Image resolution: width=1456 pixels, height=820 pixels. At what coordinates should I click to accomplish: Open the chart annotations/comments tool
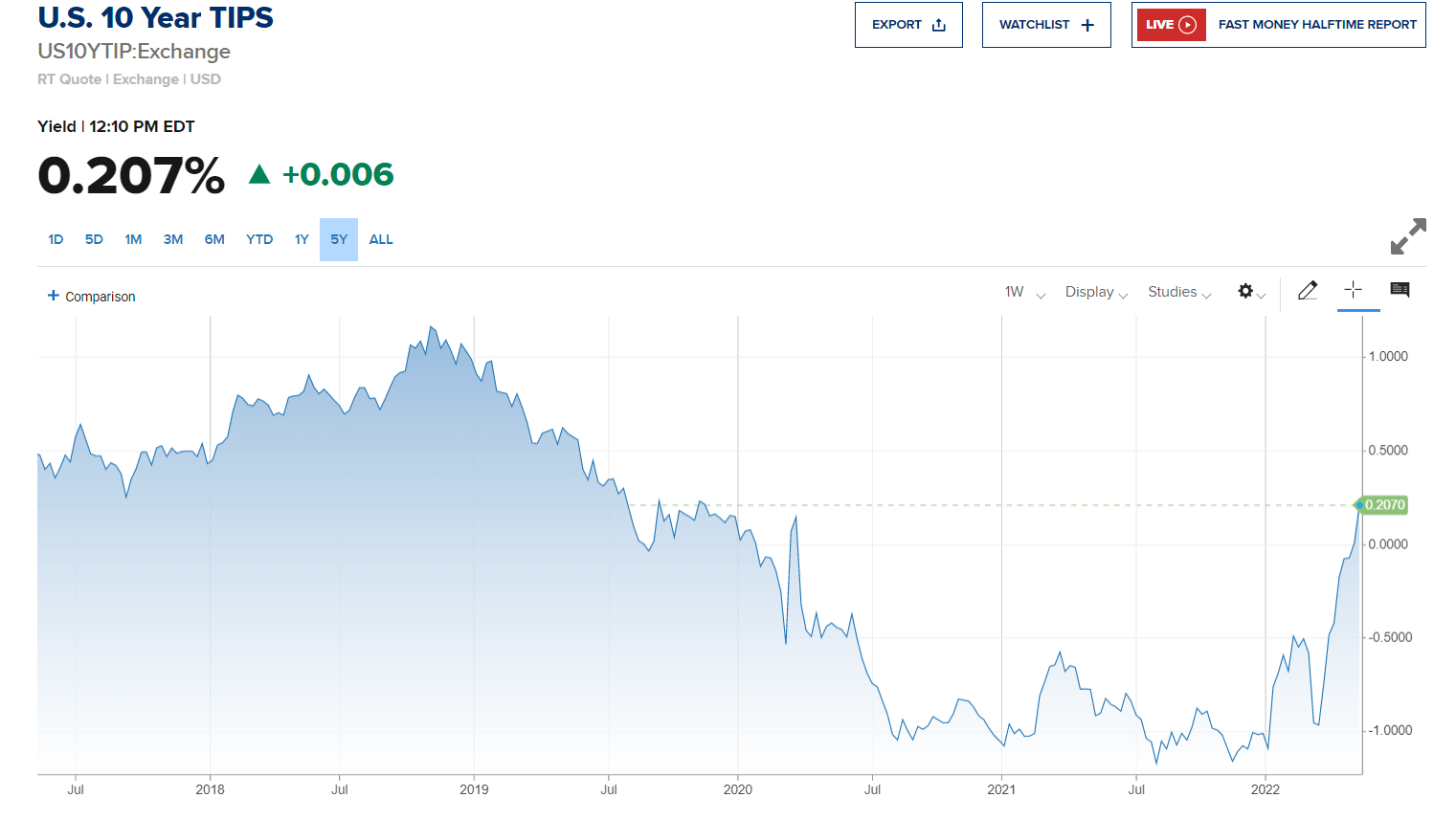pyautogui.click(x=1400, y=291)
